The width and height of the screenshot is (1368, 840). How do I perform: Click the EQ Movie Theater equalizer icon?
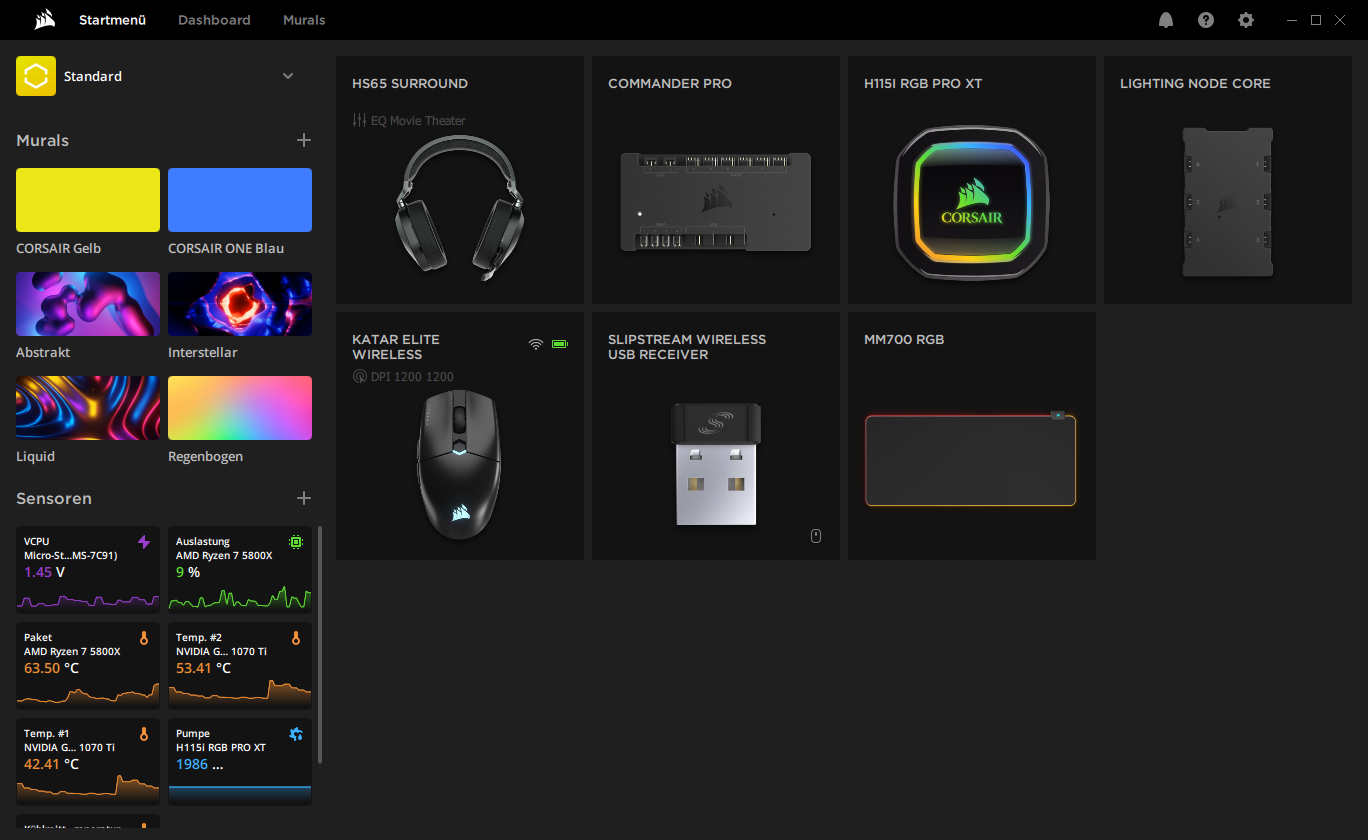coord(360,120)
